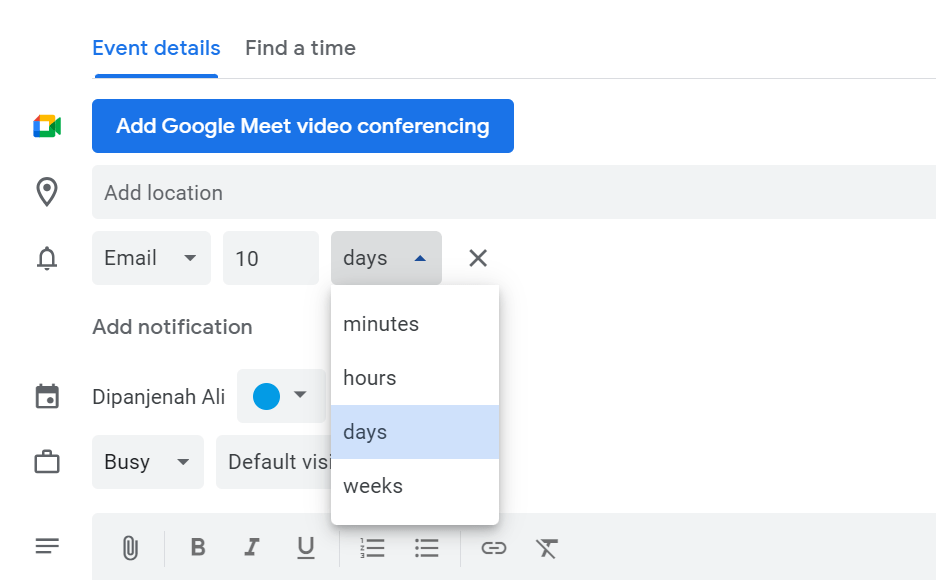
Task: Insert a numbered list
Action: (372, 548)
